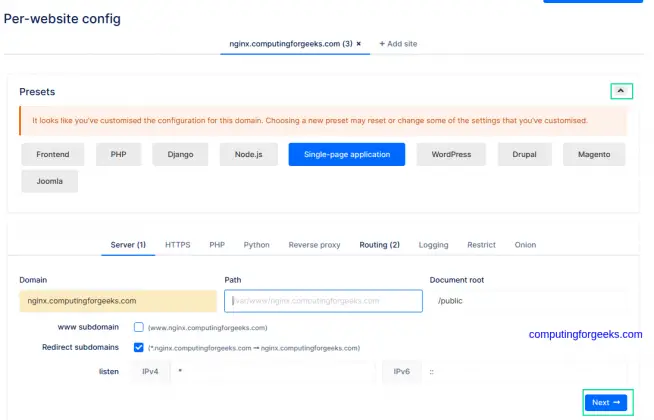Select the Node.js preset
The width and height of the screenshot is (654, 420).
[248, 155]
